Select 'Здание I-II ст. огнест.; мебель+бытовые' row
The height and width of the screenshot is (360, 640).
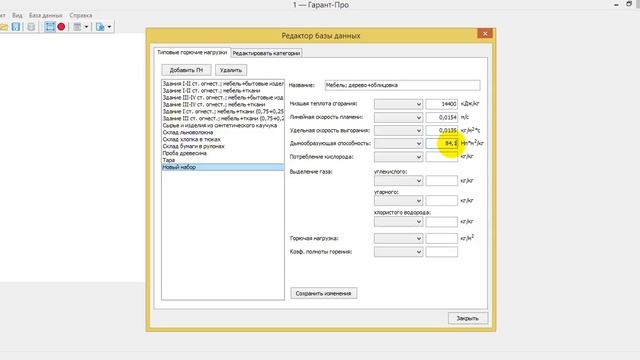[x=223, y=84]
